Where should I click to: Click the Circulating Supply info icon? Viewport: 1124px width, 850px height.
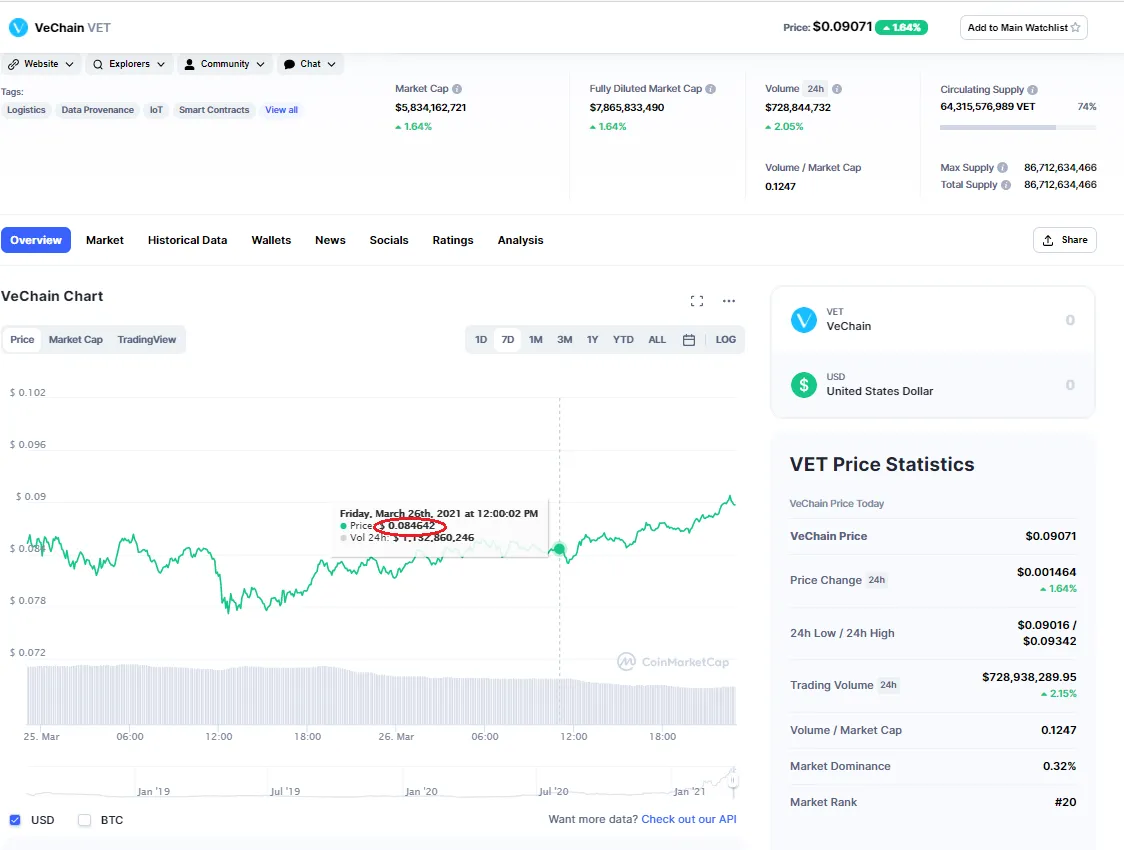coord(1032,90)
